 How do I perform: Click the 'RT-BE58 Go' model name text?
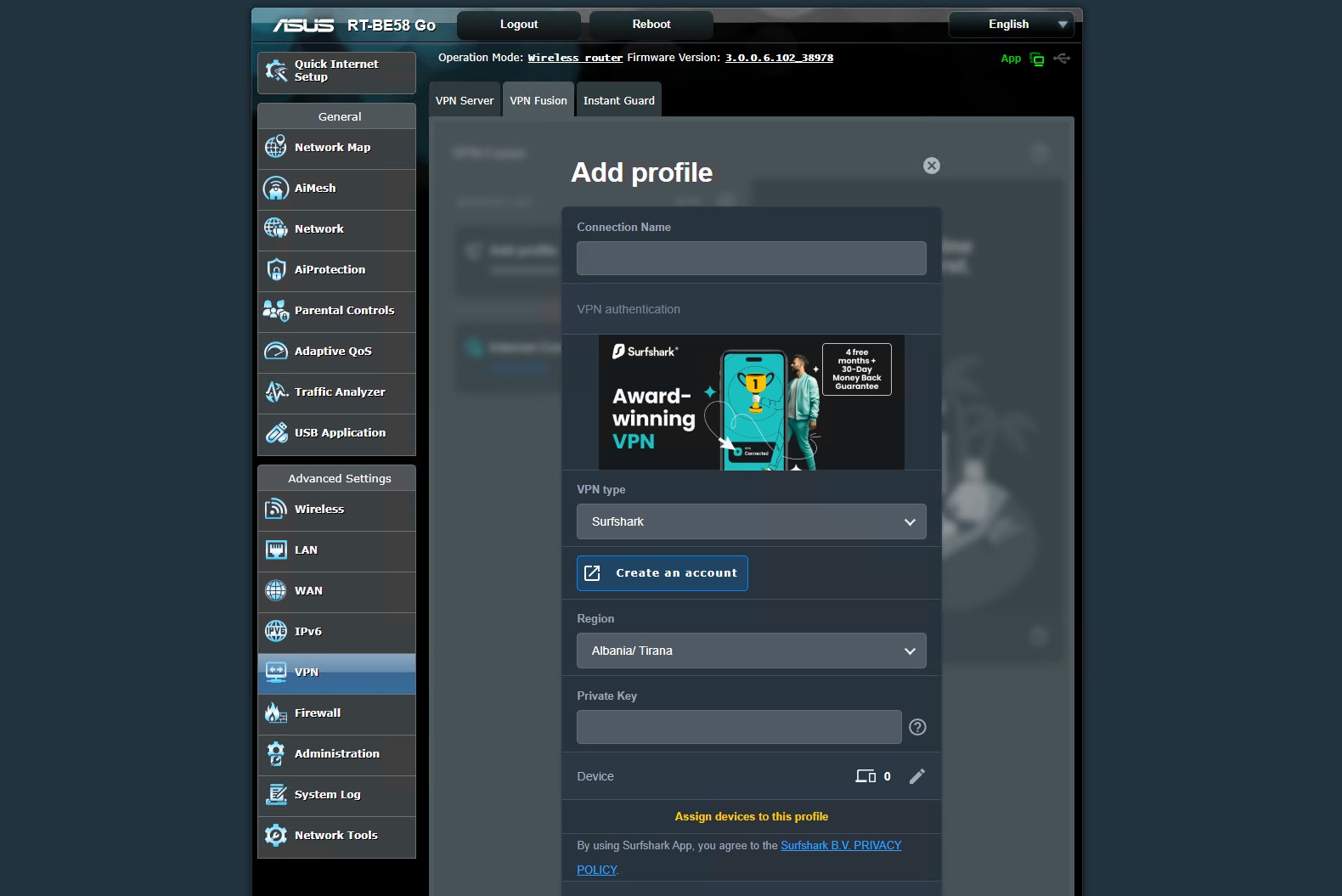tap(392, 25)
